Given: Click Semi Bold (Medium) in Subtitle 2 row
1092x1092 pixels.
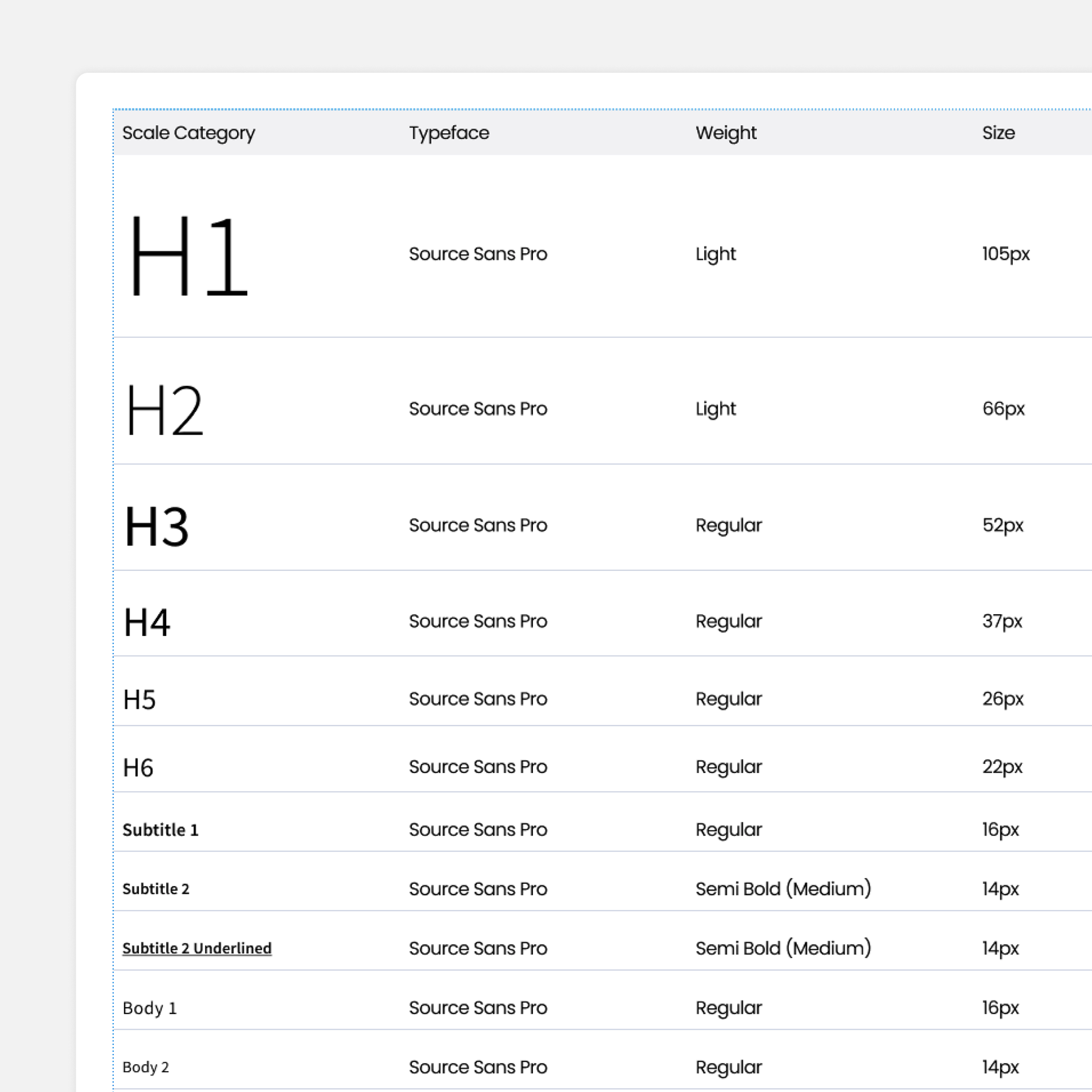Looking at the screenshot, I should tap(783, 889).
